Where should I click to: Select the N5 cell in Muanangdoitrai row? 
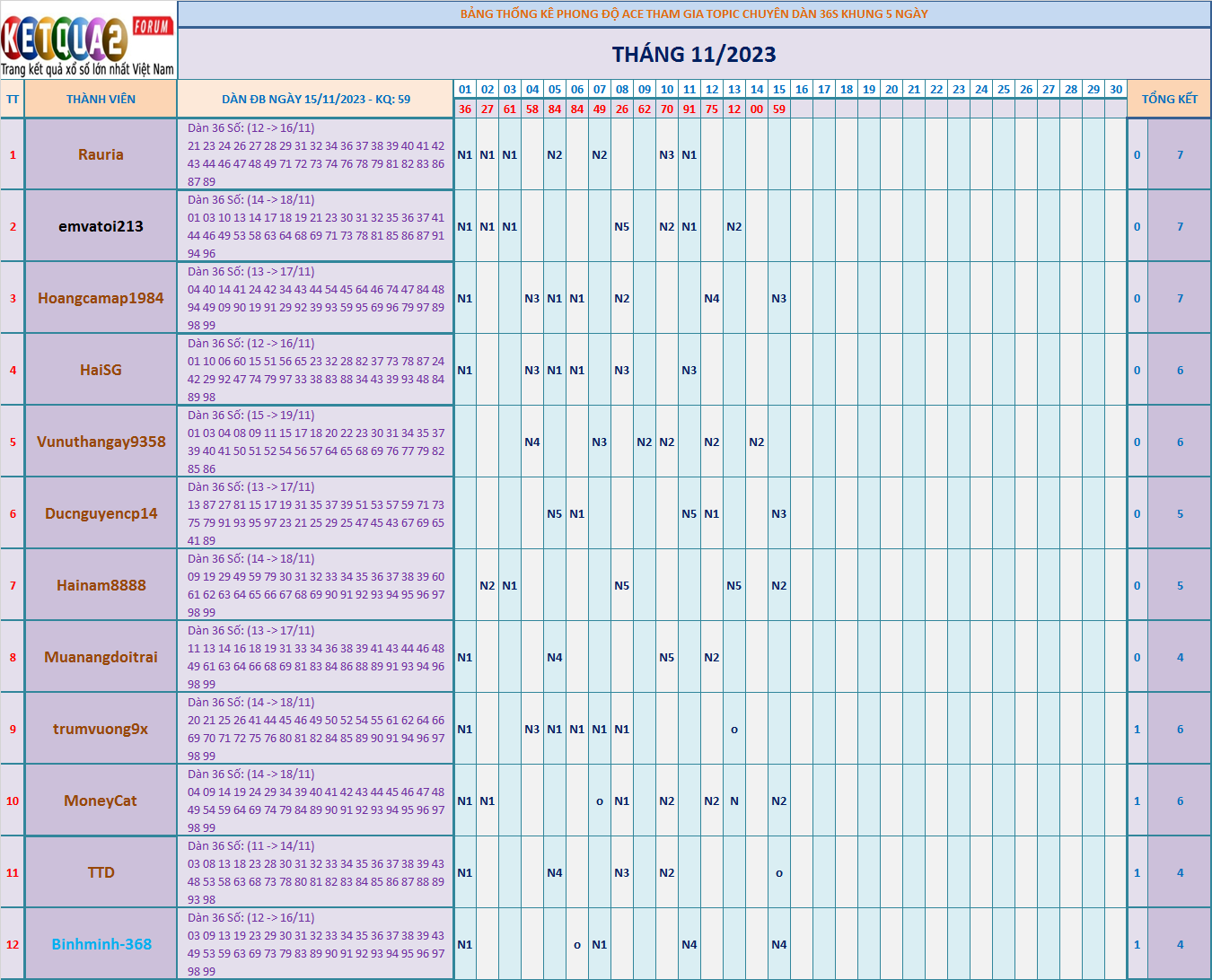667,657
